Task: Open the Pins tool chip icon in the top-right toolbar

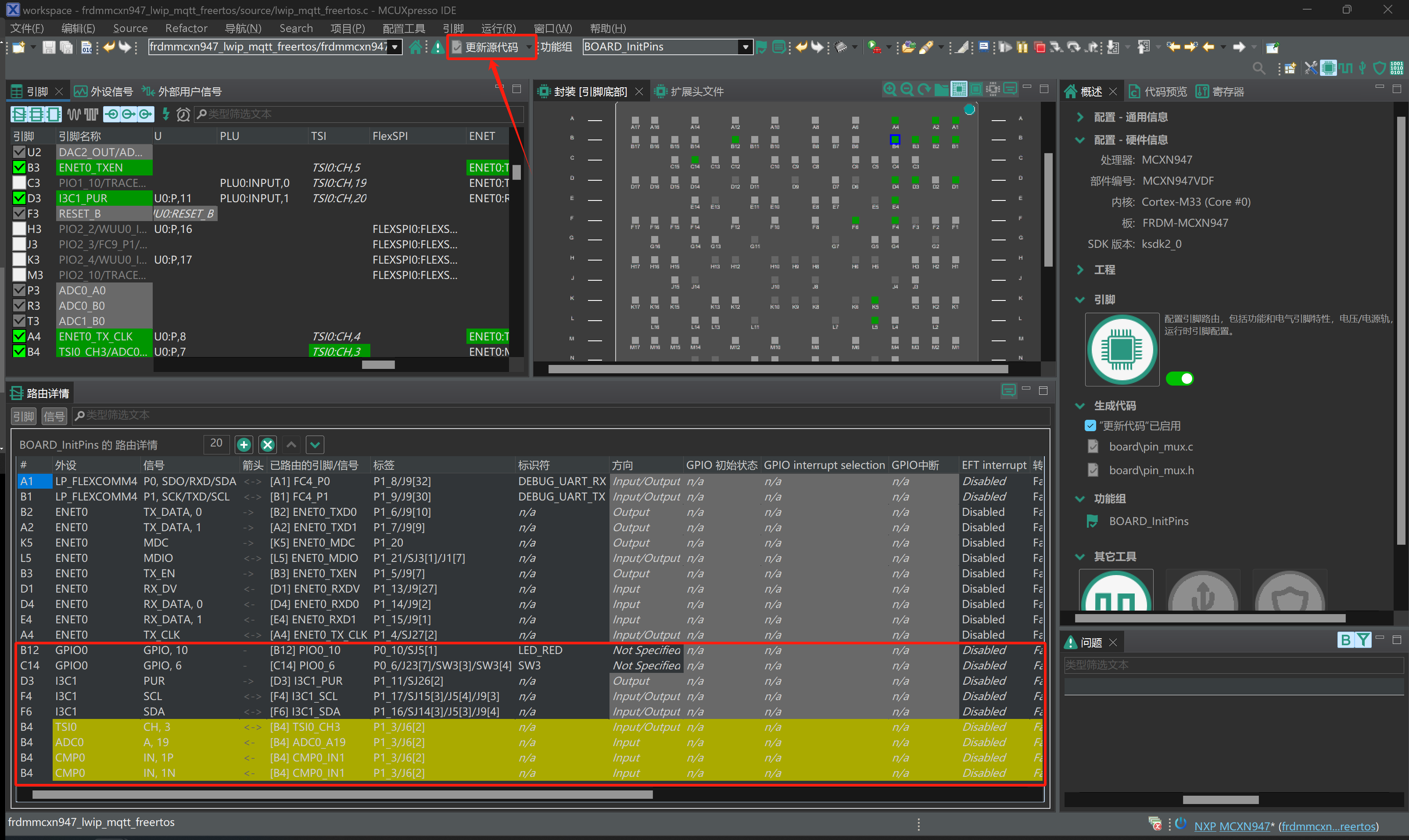Action: pos(1328,68)
